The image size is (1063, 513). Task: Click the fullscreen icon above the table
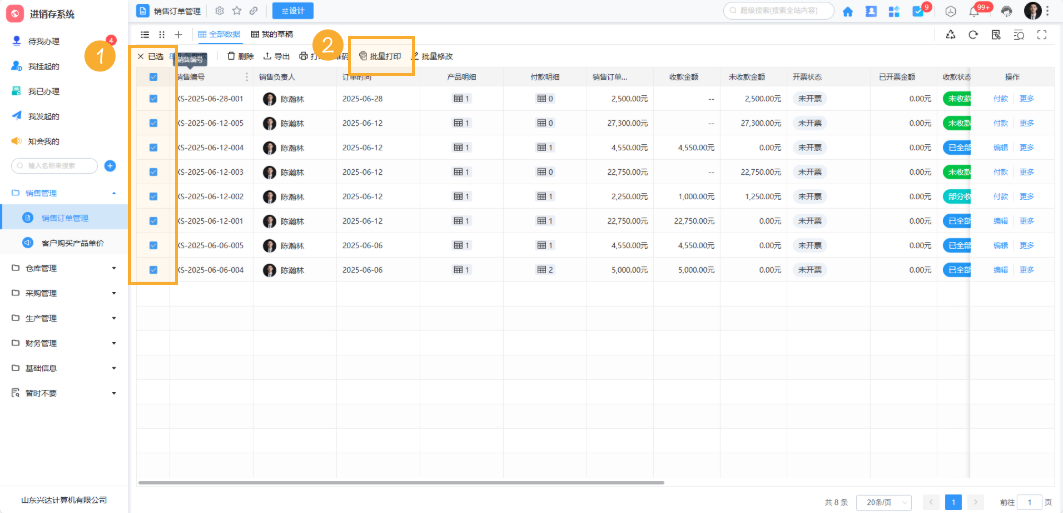pyautogui.click(x=1042, y=34)
